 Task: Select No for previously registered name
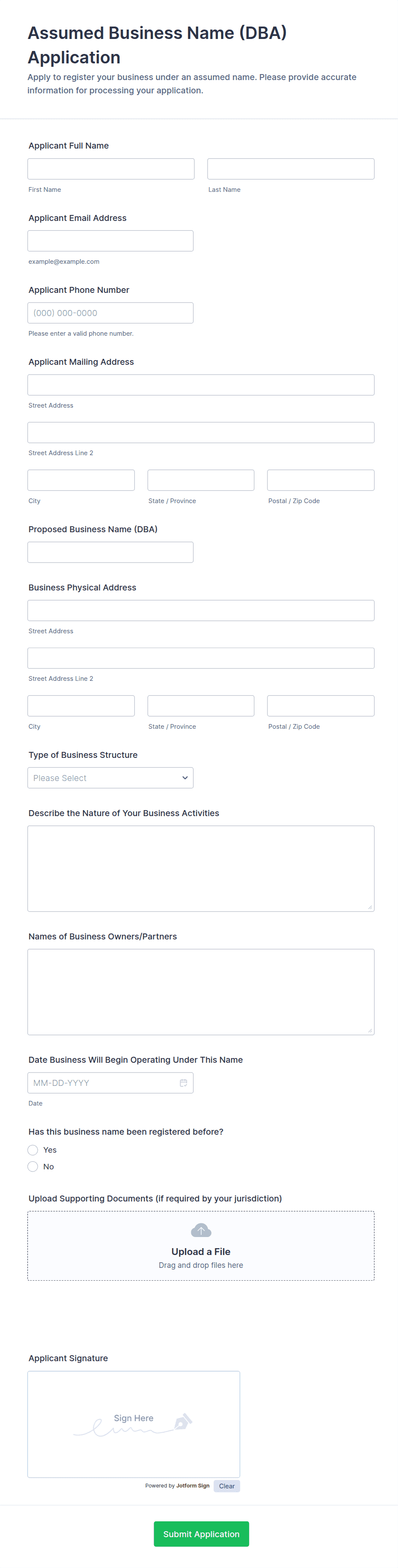click(x=33, y=1166)
